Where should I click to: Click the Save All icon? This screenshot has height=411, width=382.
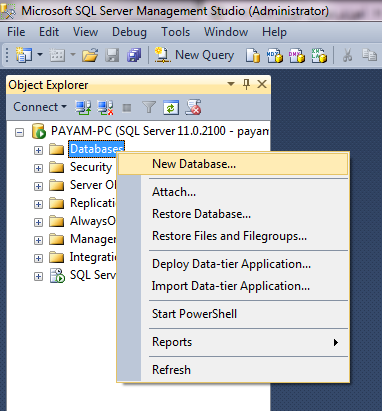[x=134, y=55]
